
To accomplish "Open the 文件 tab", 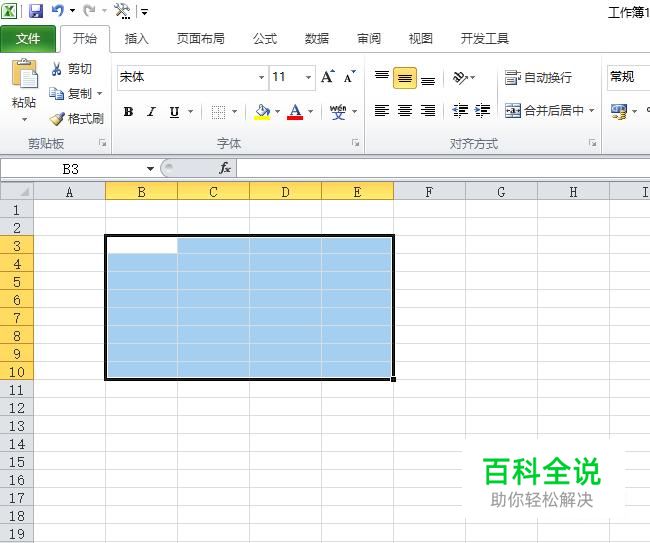I will click(28, 39).
